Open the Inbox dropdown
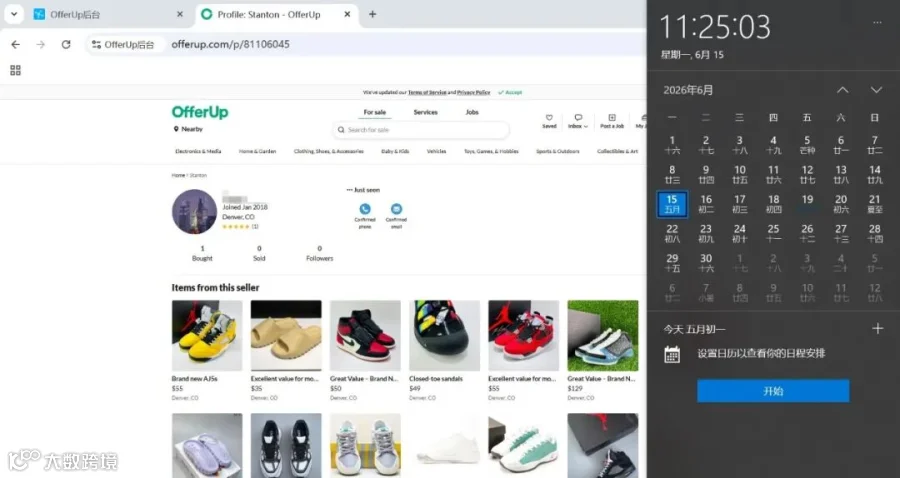The image size is (900, 478). (577, 121)
